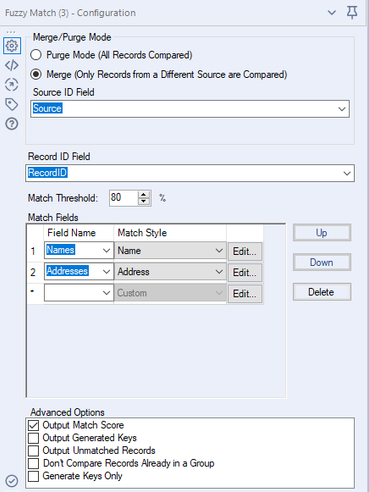Open the Navigation circular arrow icon
Image resolution: width=369 pixels, height=492 pixels.
(x=12, y=85)
